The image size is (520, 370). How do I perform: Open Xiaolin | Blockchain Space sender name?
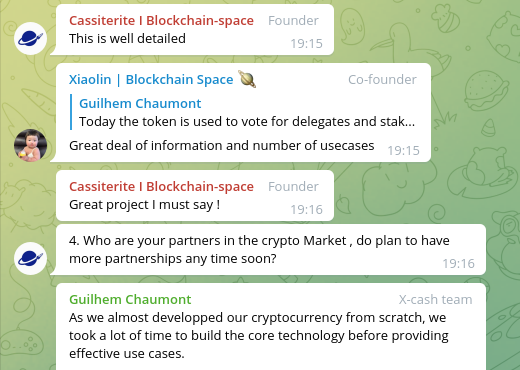pyautogui.click(x=151, y=80)
